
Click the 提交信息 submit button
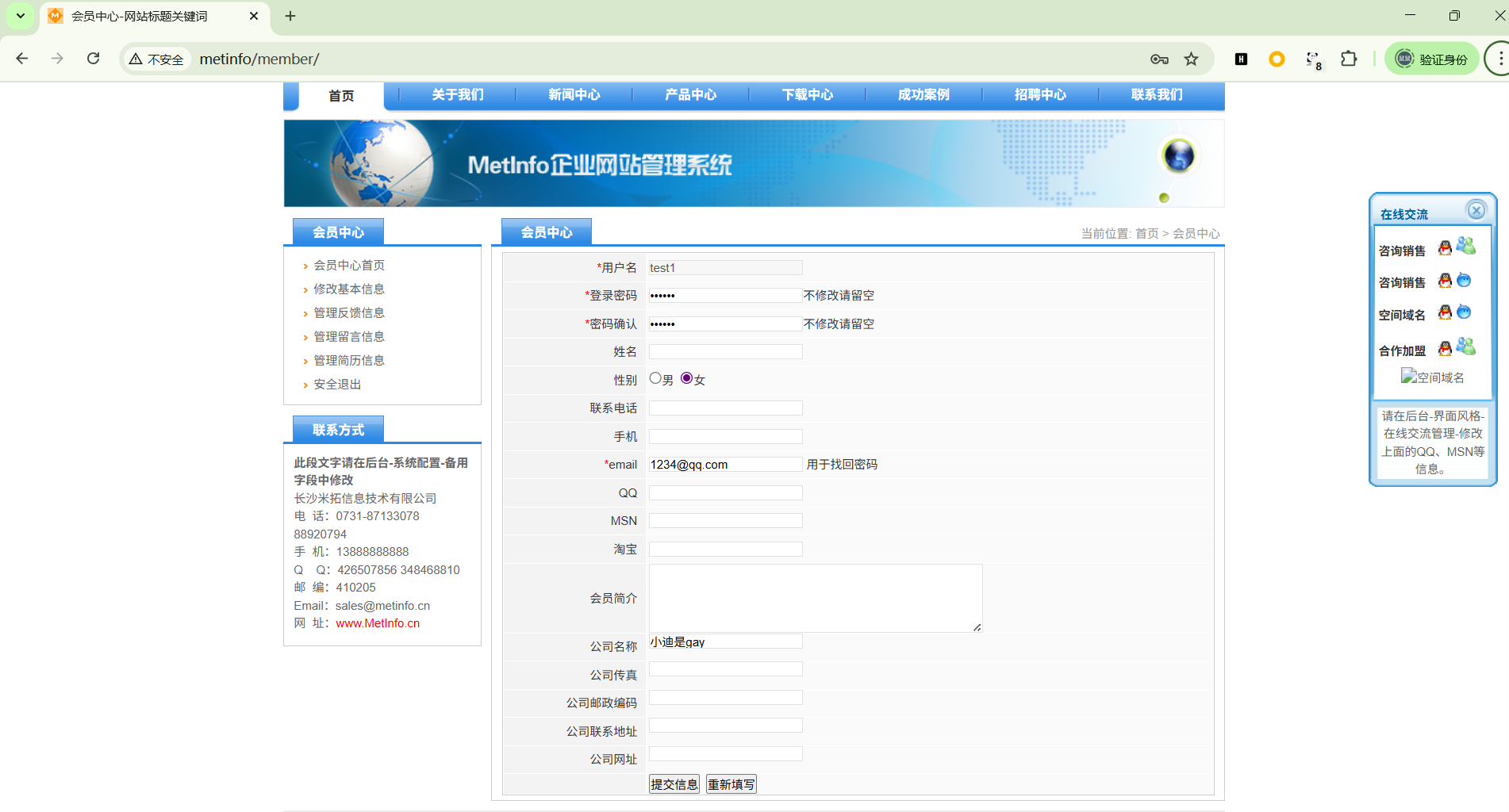674,784
